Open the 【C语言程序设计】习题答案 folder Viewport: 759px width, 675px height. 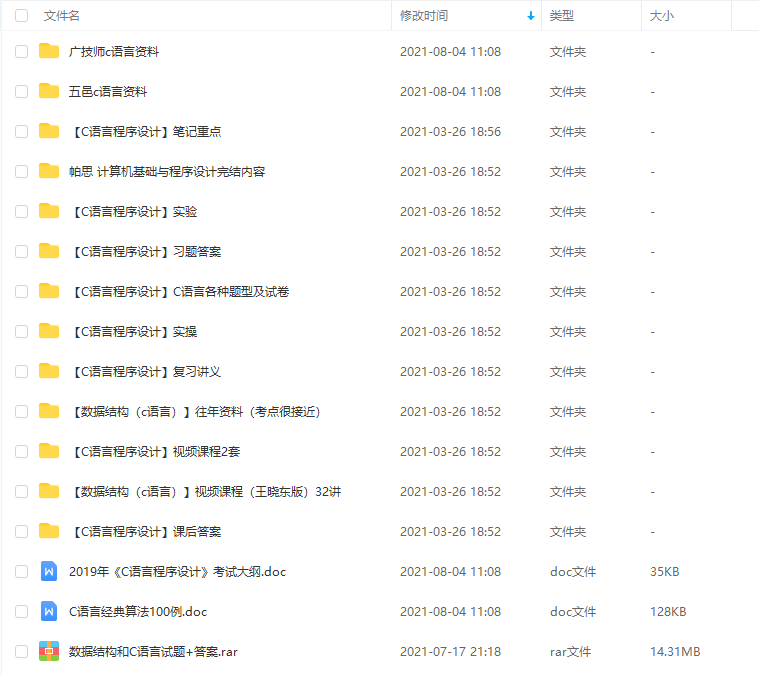(x=147, y=252)
